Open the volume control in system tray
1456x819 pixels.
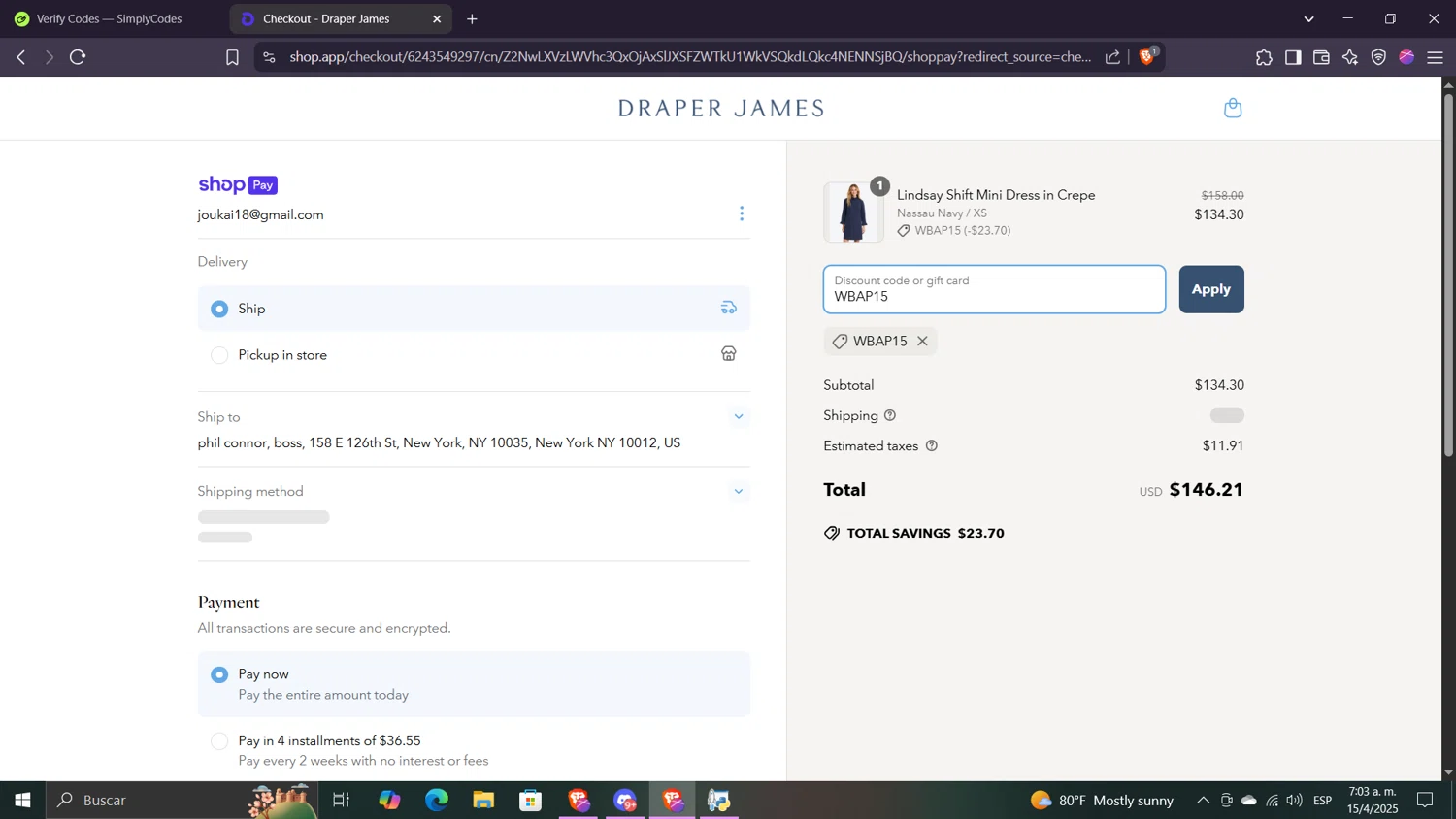[1294, 800]
